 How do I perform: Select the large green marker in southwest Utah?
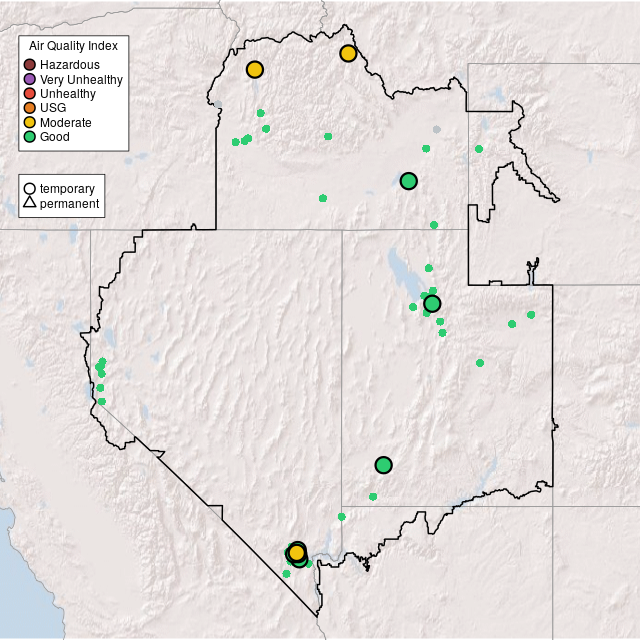point(383,465)
